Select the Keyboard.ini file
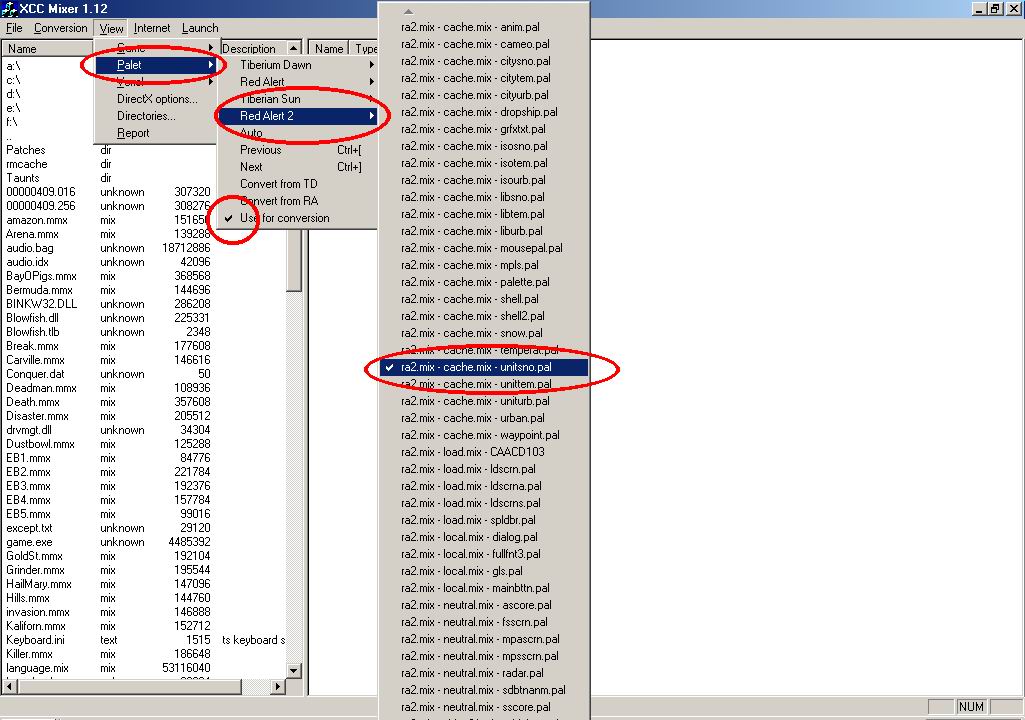This screenshot has width=1025, height=720. coord(35,640)
